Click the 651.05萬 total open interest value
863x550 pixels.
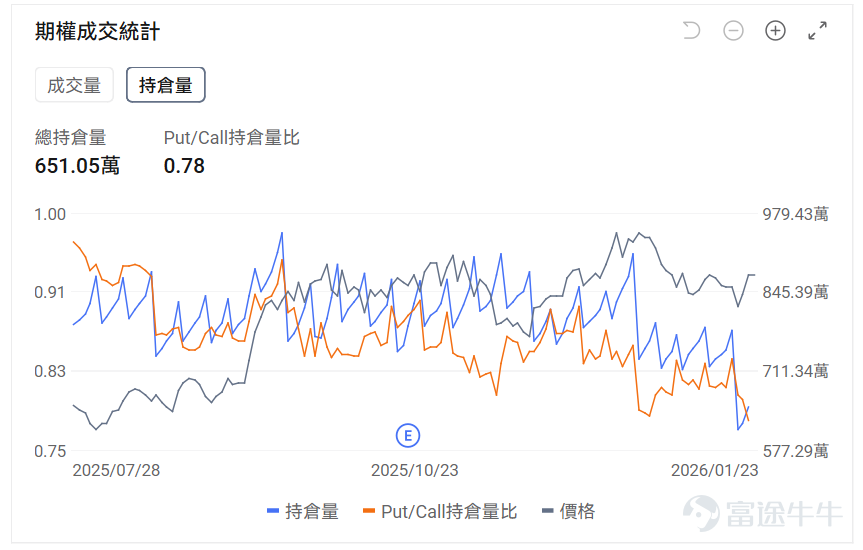(x=77, y=166)
